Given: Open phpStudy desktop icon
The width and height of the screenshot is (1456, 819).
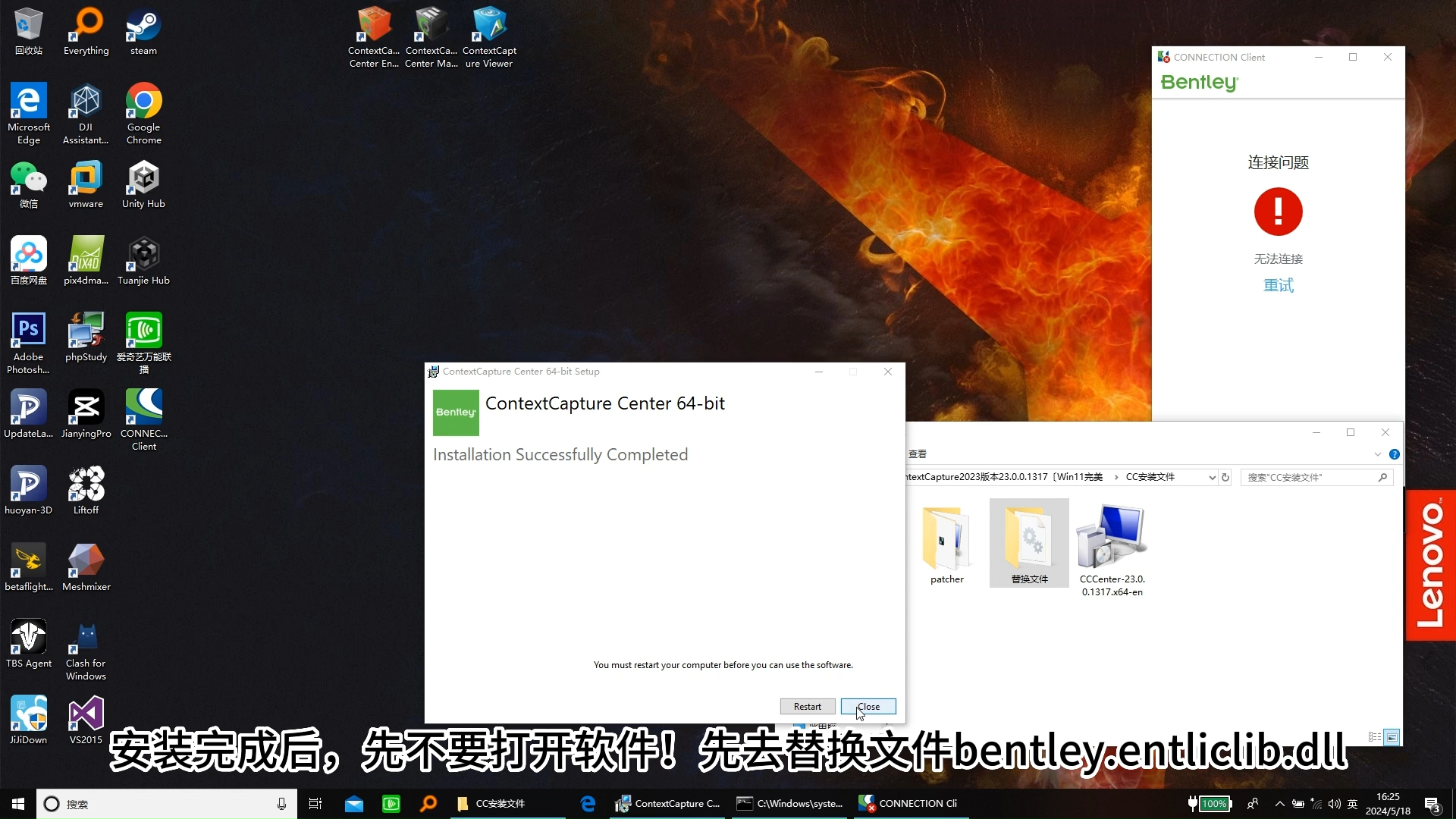Looking at the screenshot, I should 86,337.
